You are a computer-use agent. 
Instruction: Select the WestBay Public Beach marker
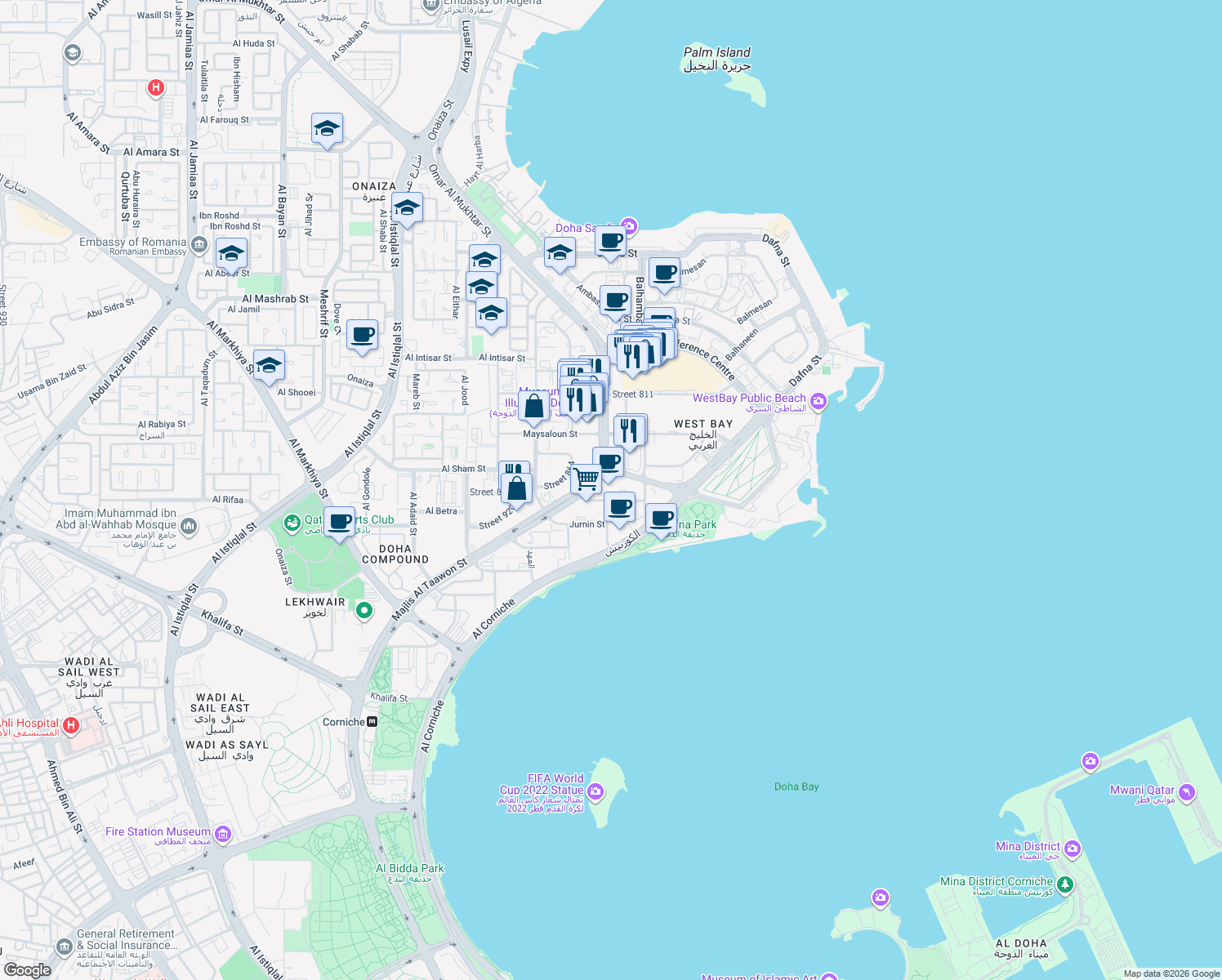point(817,401)
